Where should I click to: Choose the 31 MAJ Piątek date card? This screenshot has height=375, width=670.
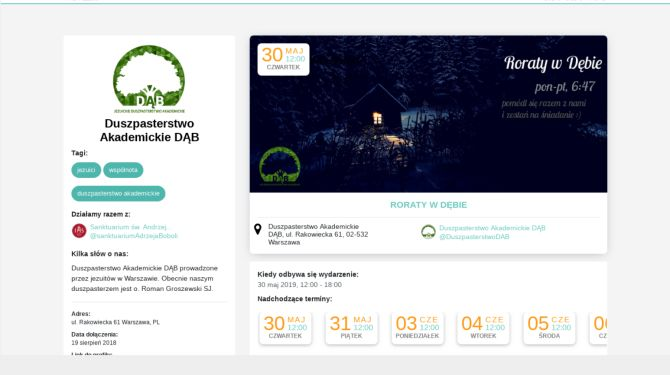(x=351, y=328)
